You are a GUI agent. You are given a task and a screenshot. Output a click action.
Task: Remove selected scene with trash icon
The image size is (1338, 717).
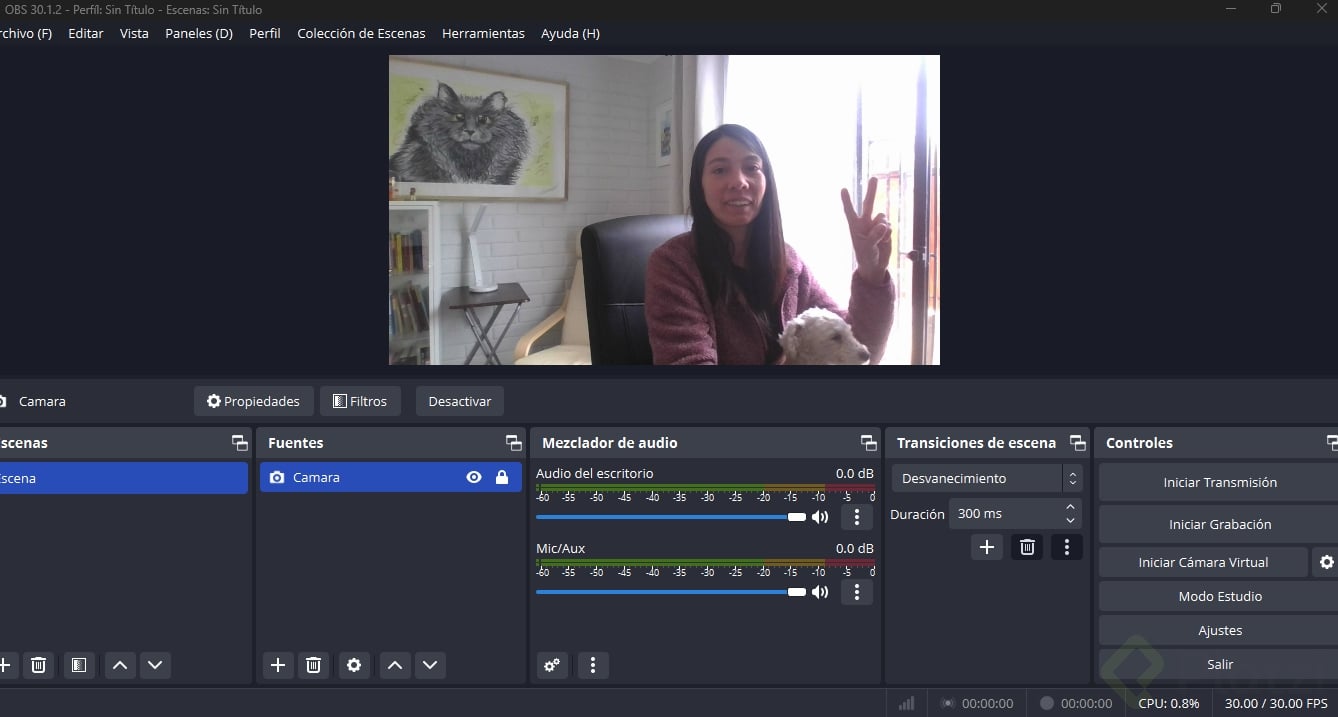(x=38, y=665)
